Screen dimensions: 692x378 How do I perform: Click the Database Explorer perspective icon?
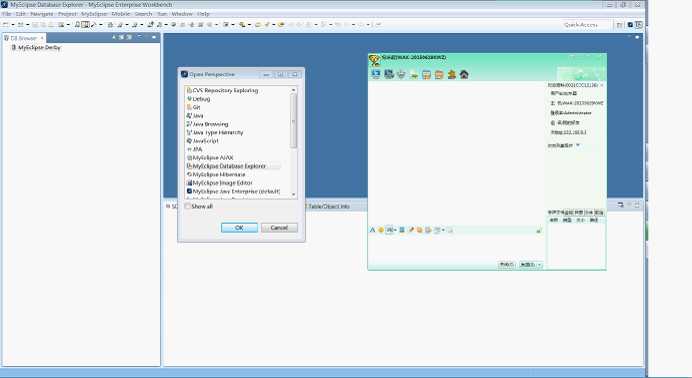tap(639, 25)
